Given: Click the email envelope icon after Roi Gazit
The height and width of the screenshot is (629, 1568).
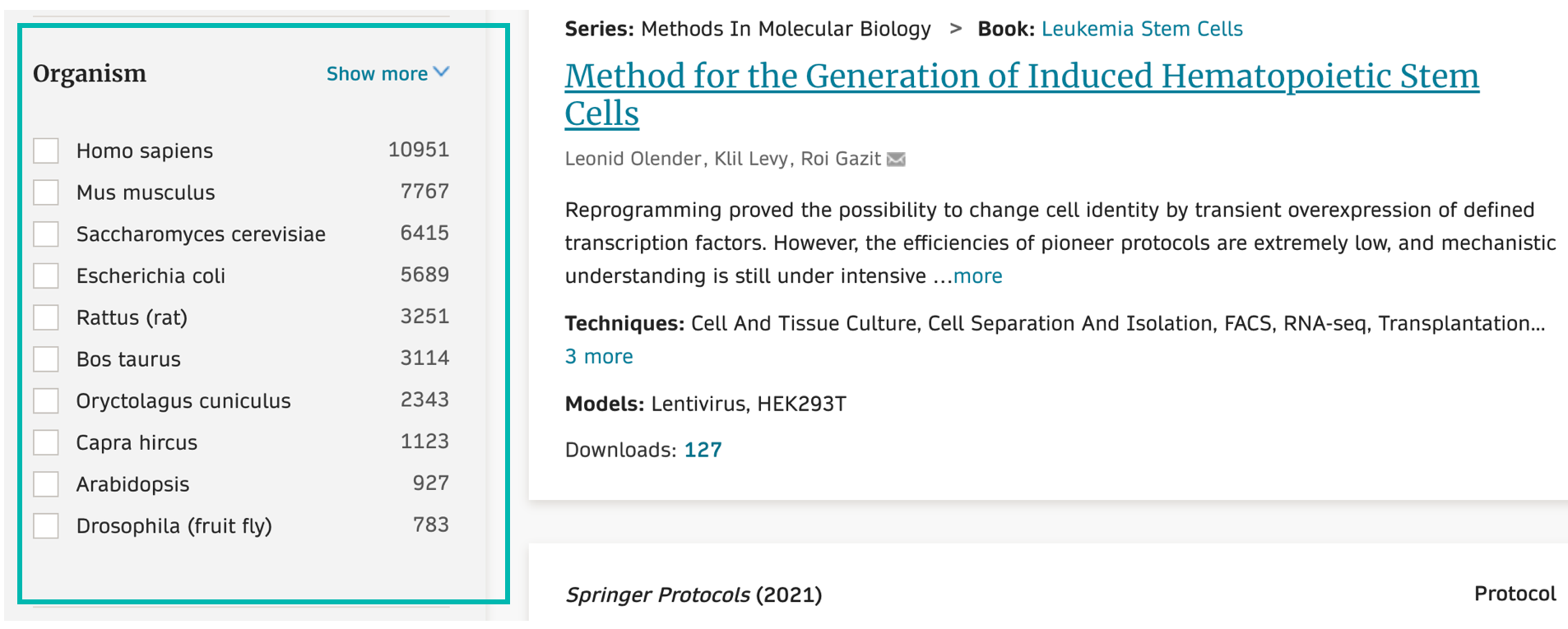Looking at the screenshot, I should (x=896, y=160).
